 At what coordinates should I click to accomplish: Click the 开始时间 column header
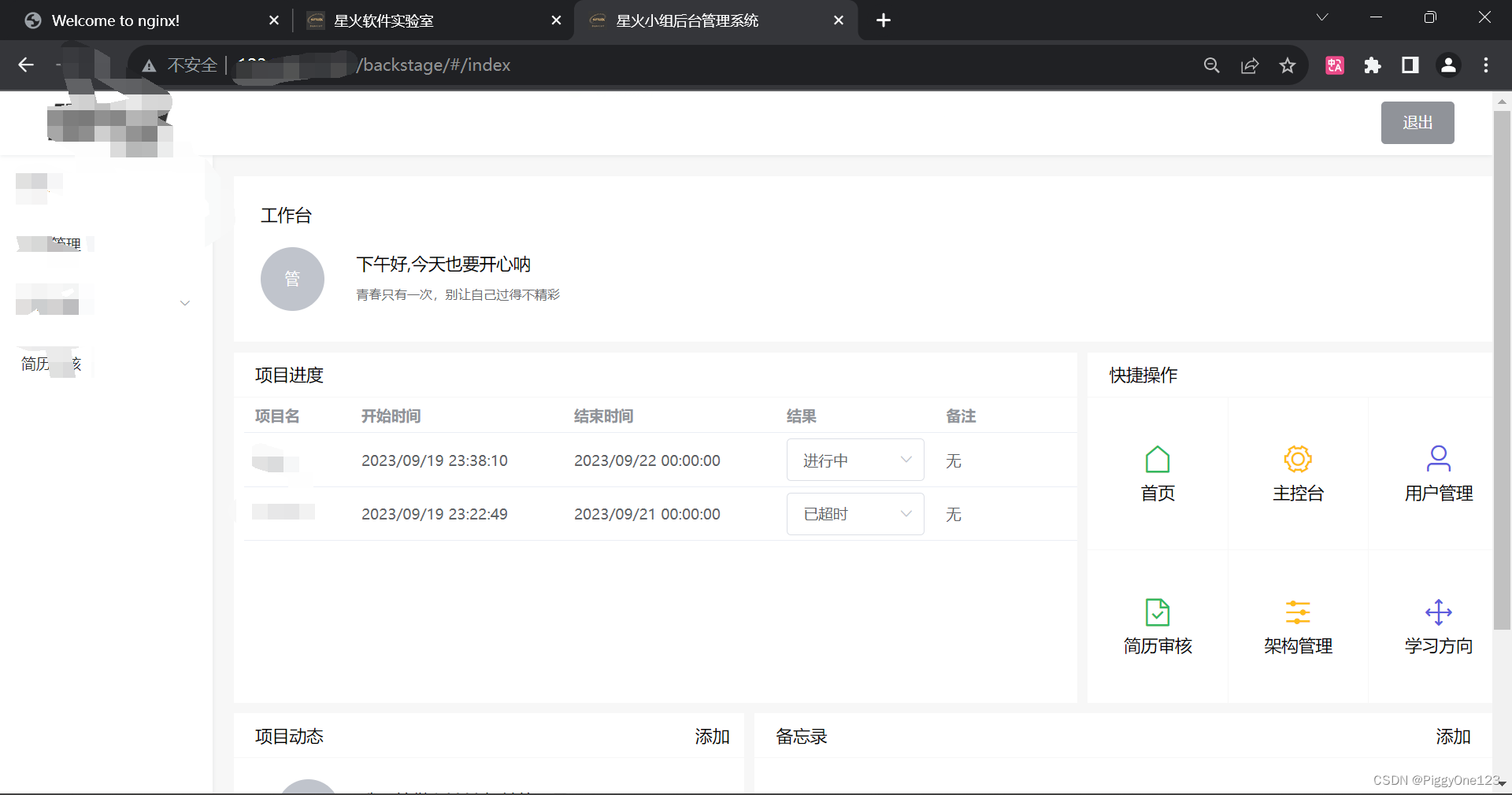point(391,416)
